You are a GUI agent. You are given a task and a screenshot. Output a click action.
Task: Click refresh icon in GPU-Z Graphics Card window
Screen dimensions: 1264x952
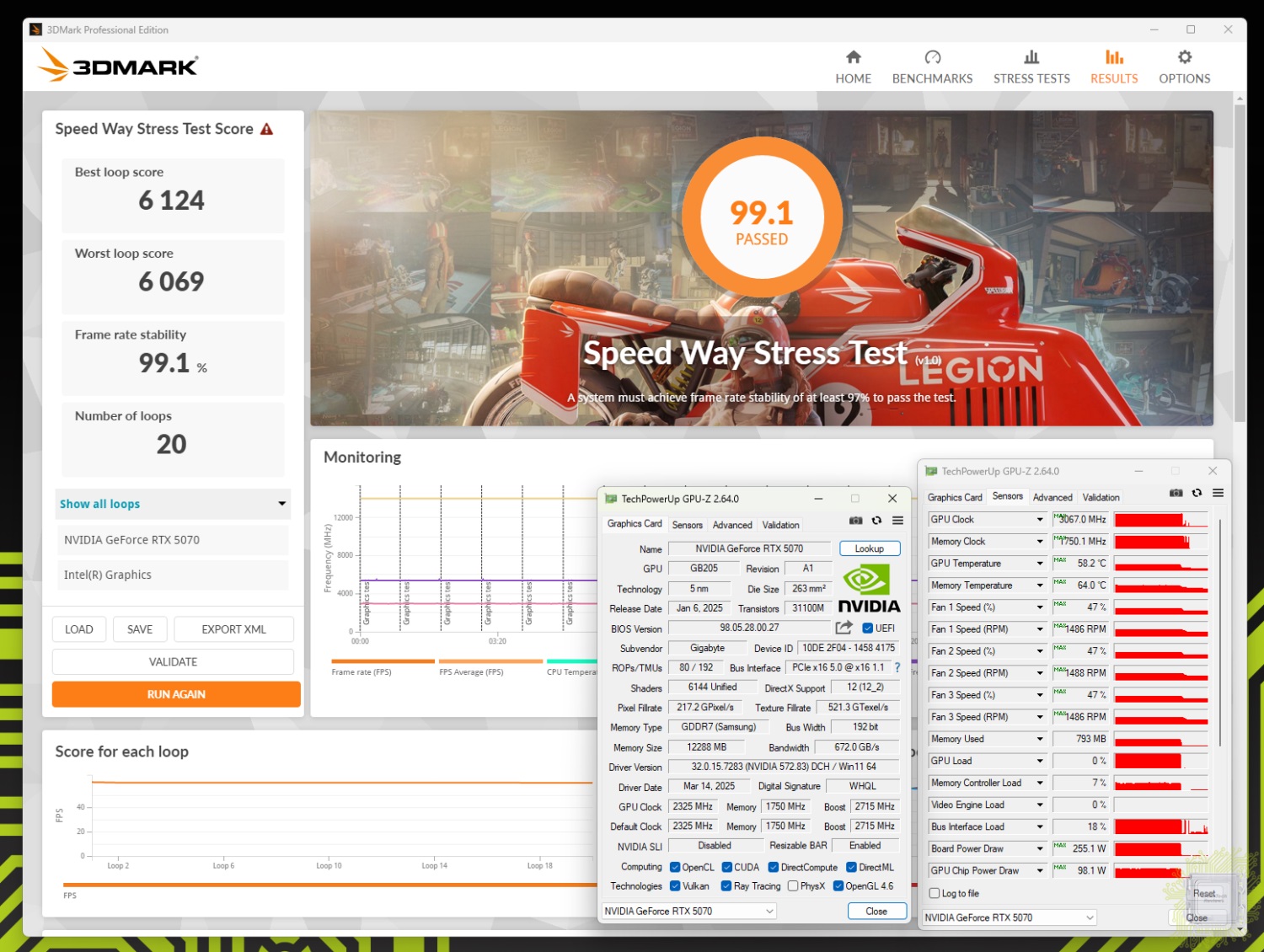click(876, 521)
